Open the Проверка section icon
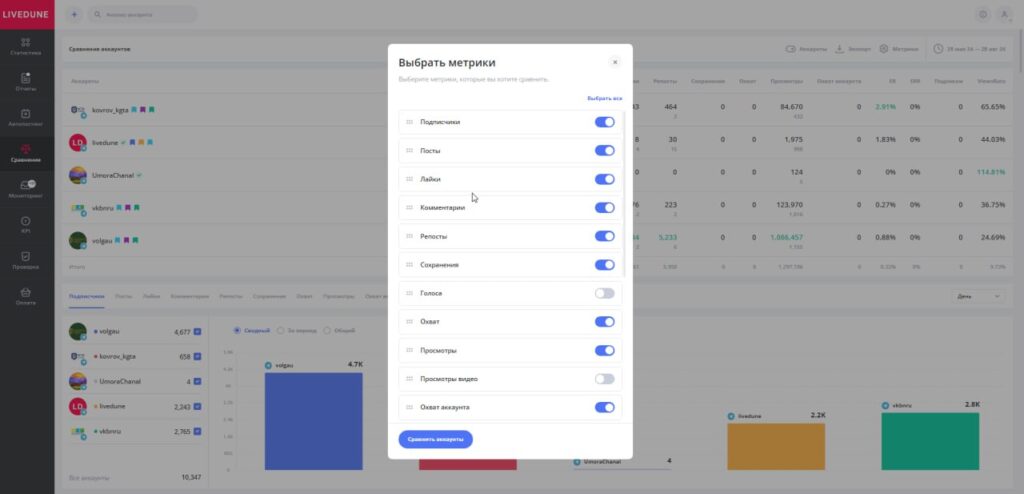Screen dimensions: 1024x494 pyautogui.click(x=26, y=260)
